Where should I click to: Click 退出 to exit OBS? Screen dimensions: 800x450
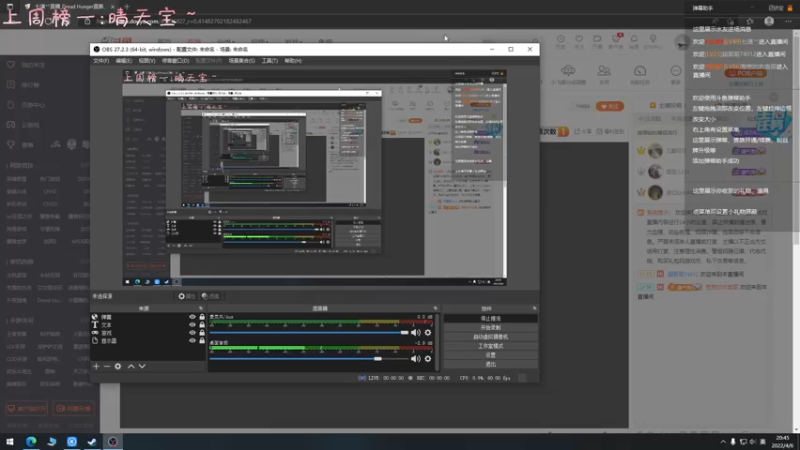[490, 364]
